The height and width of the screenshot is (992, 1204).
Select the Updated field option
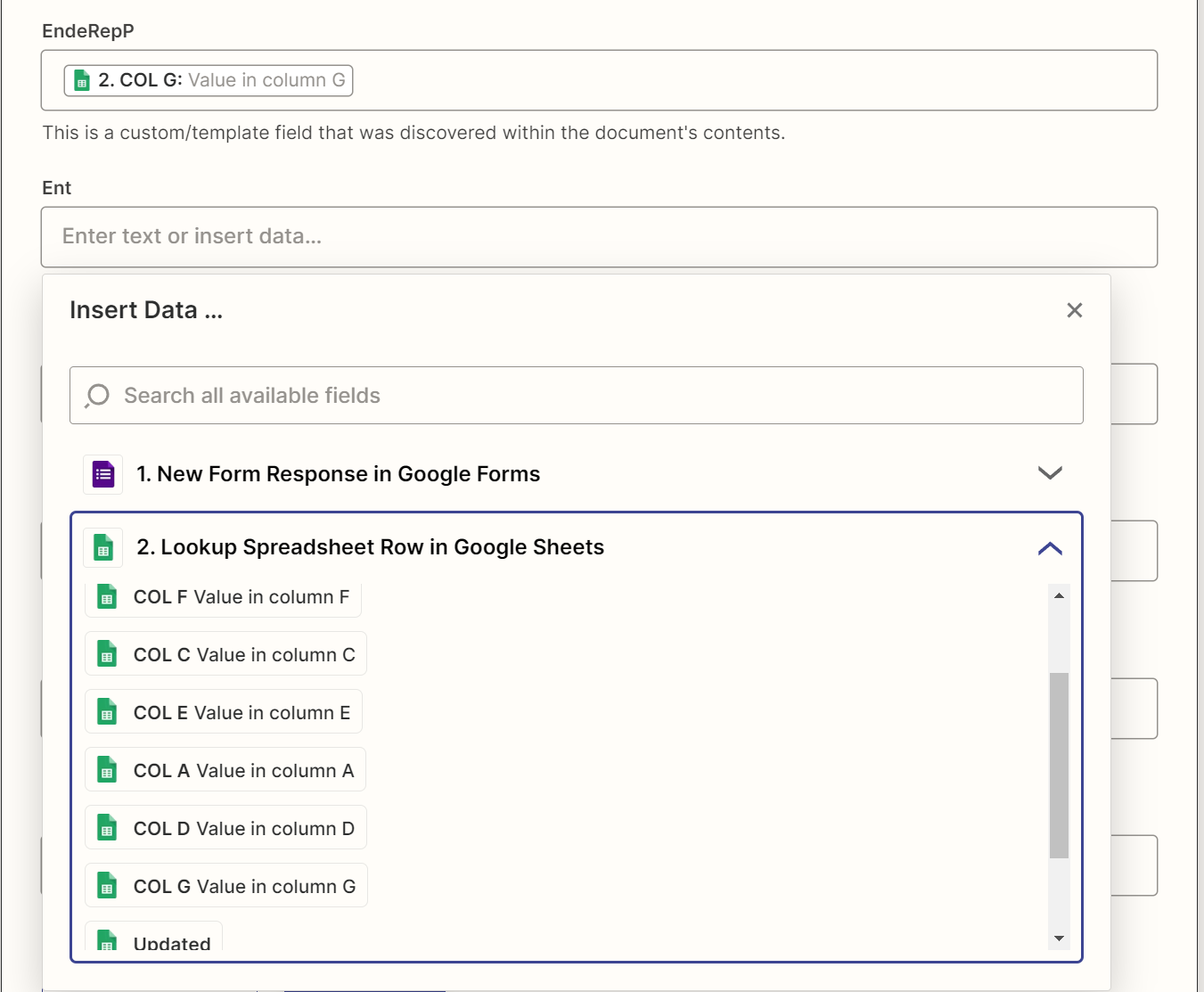point(153,937)
